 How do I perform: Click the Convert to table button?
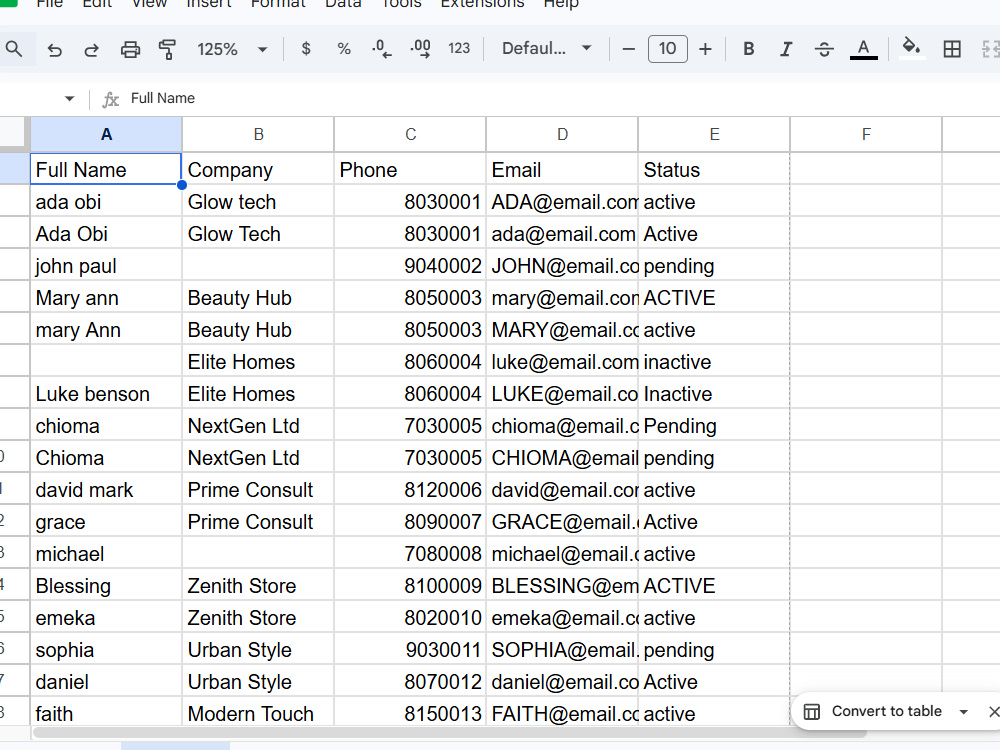(x=874, y=711)
